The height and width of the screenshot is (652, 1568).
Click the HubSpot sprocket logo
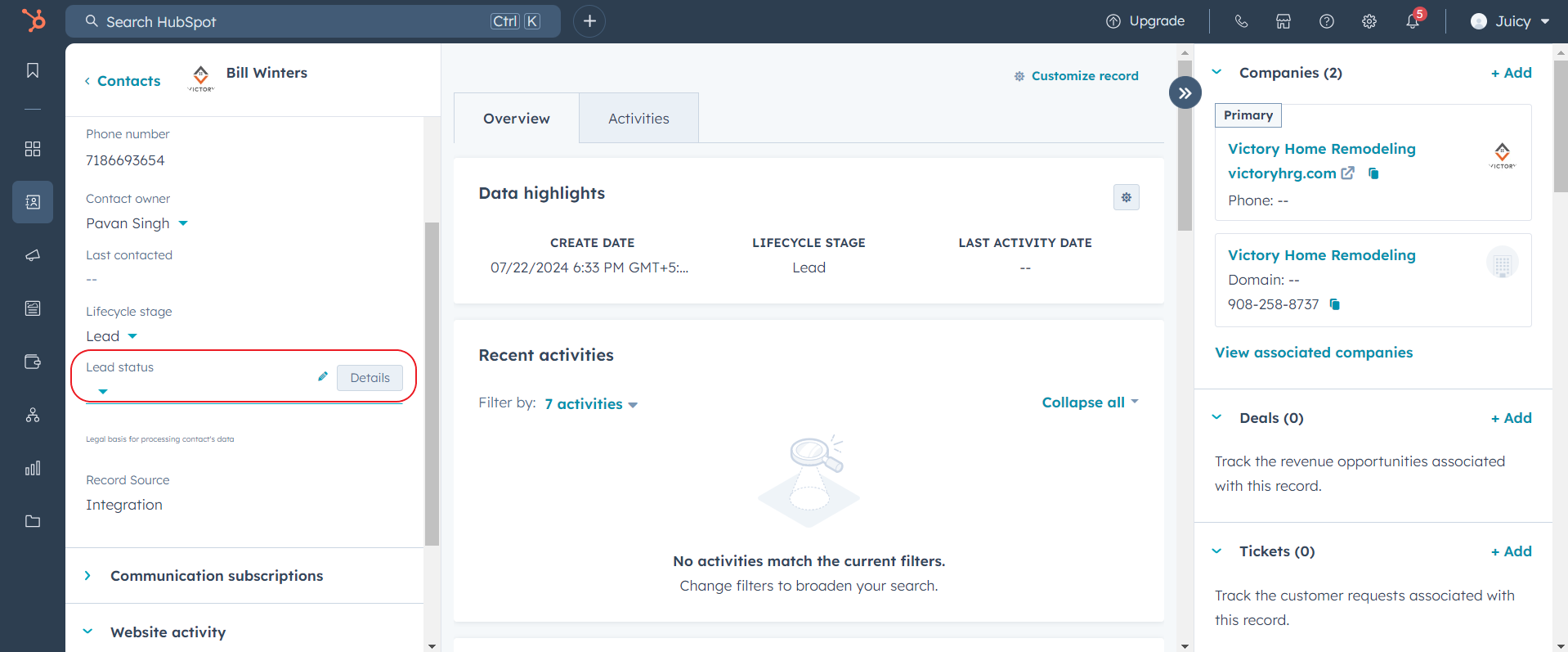tap(34, 20)
